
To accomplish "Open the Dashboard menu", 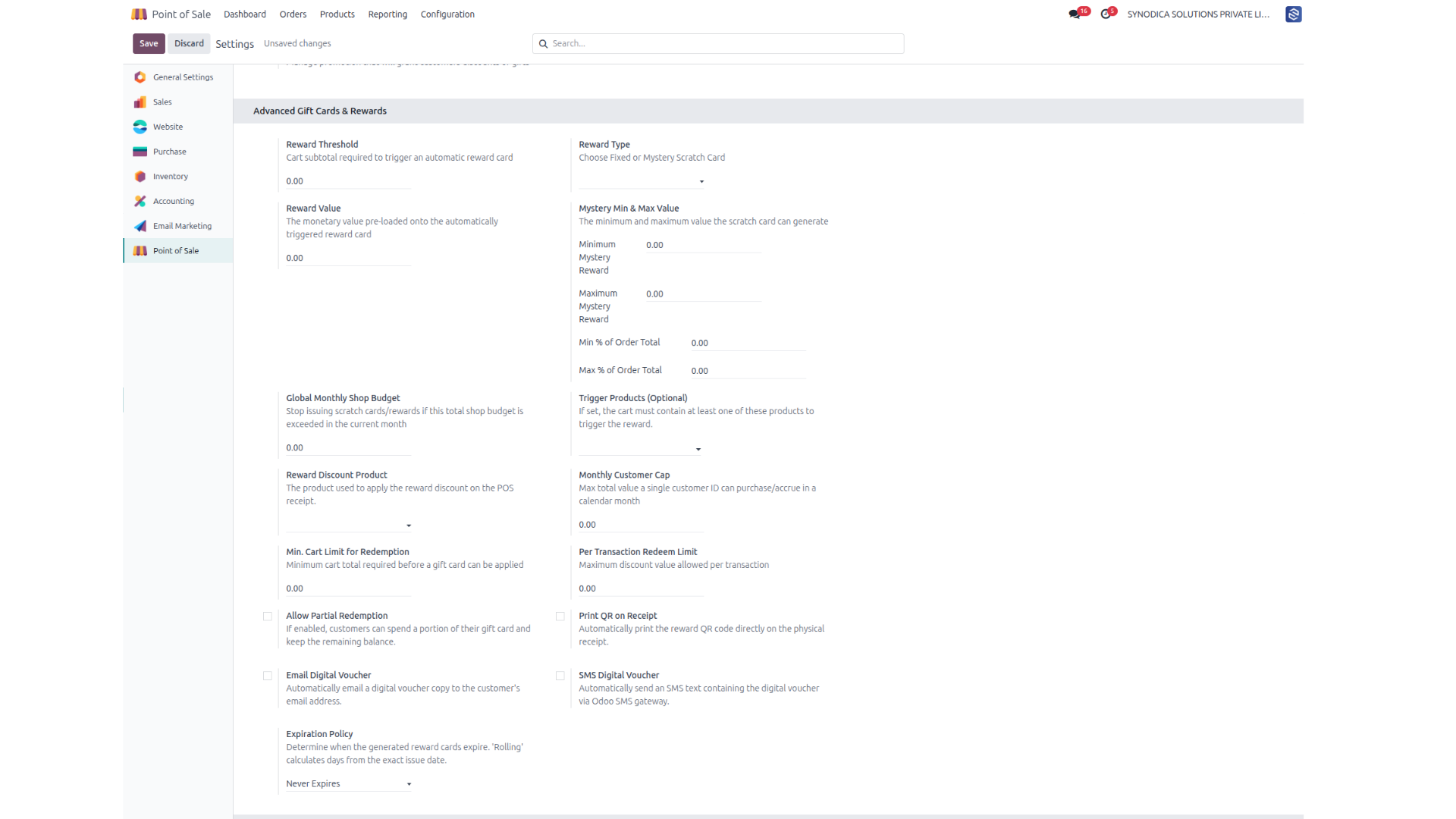I will (x=245, y=14).
